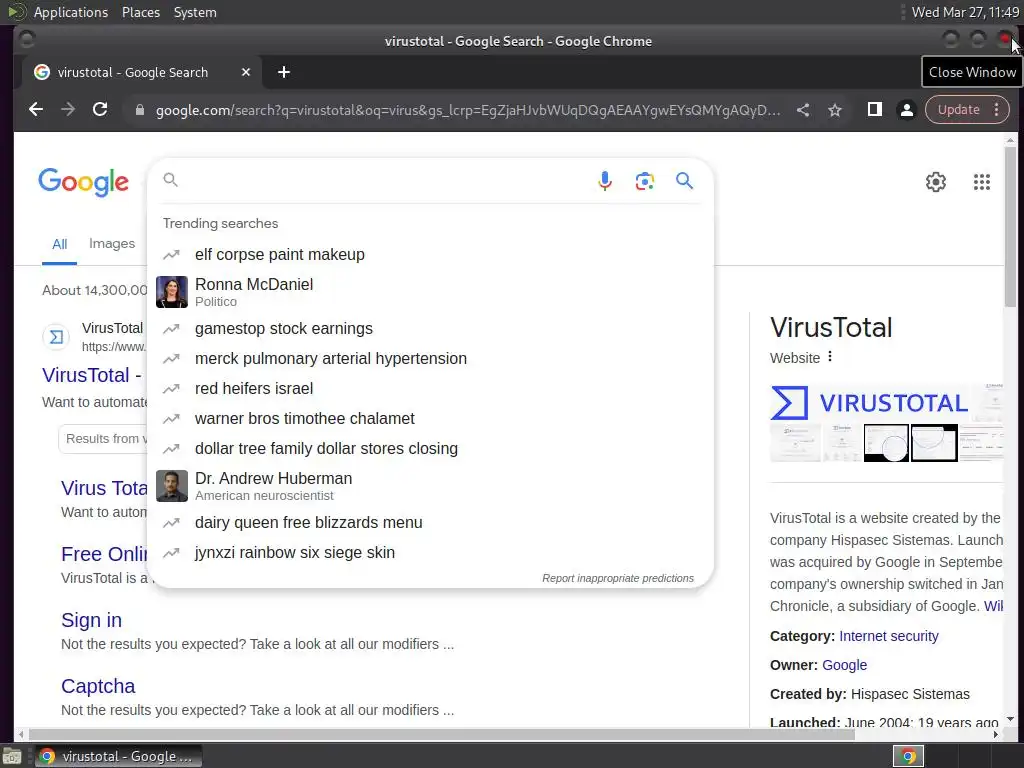Image resolution: width=1024 pixels, height=768 pixels.
Task: Reload the current page
Action: [100, 110]
